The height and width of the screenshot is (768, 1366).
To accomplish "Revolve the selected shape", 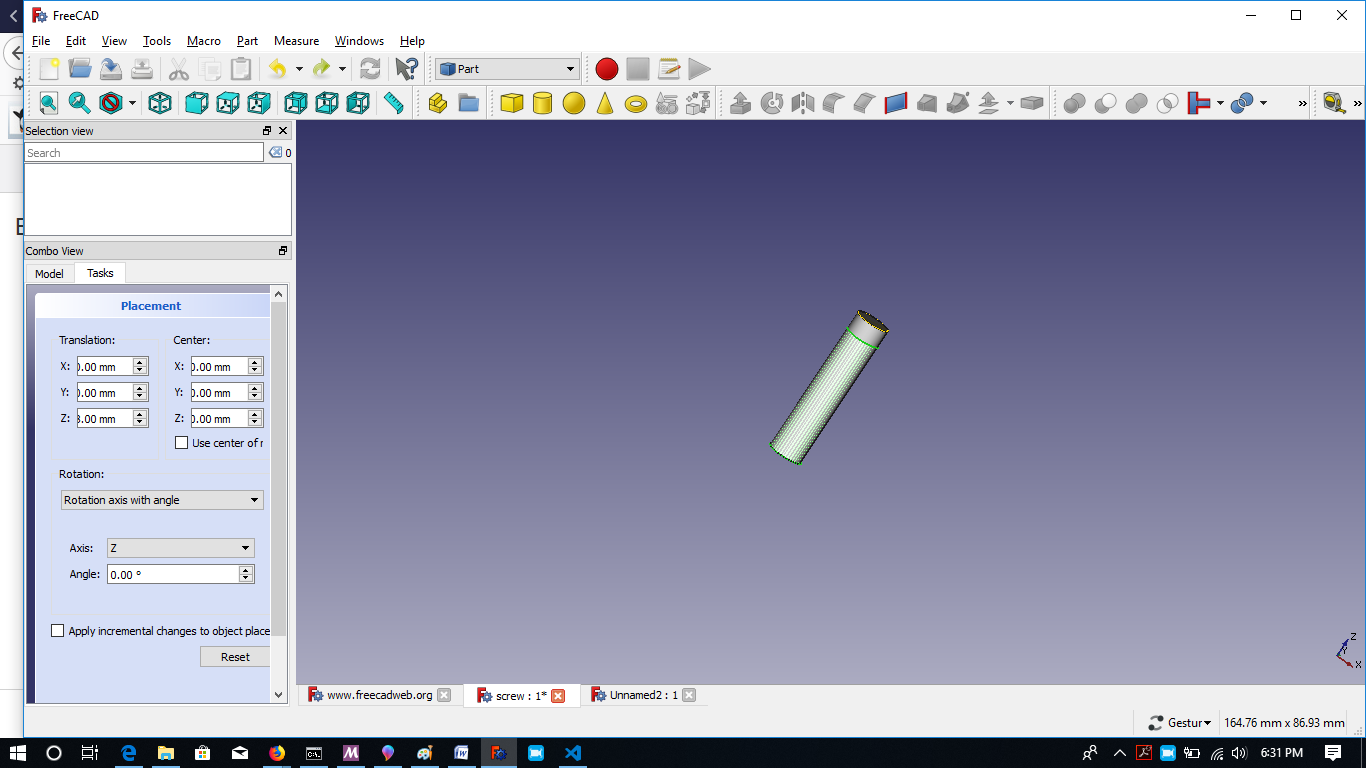I will (772, 103).
